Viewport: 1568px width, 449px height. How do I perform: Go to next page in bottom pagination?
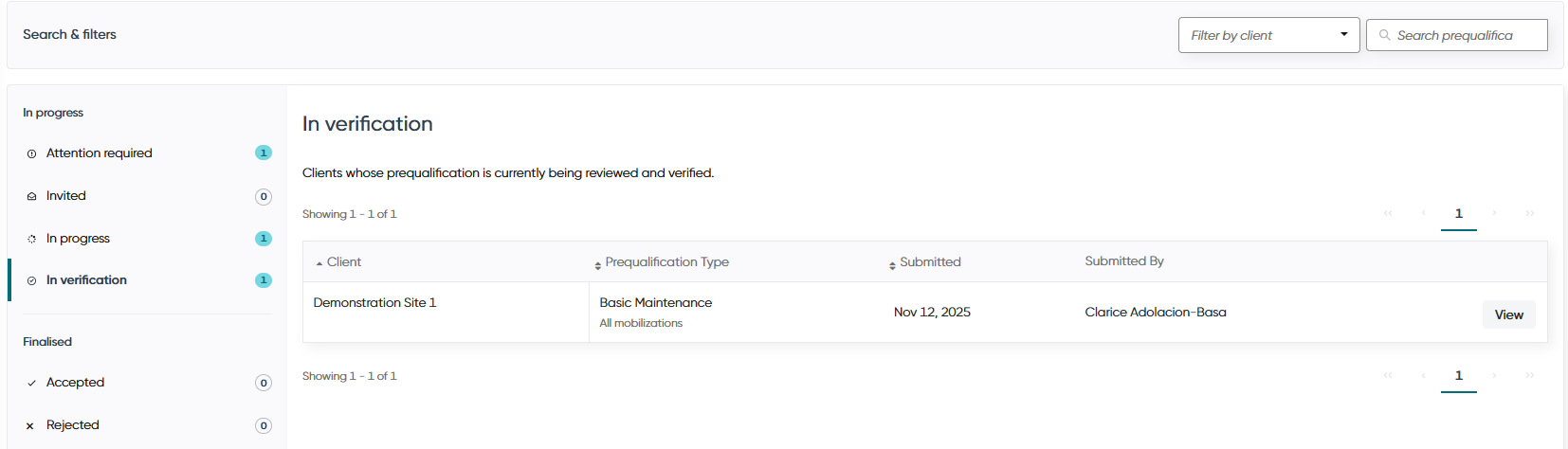[1494, 375]
